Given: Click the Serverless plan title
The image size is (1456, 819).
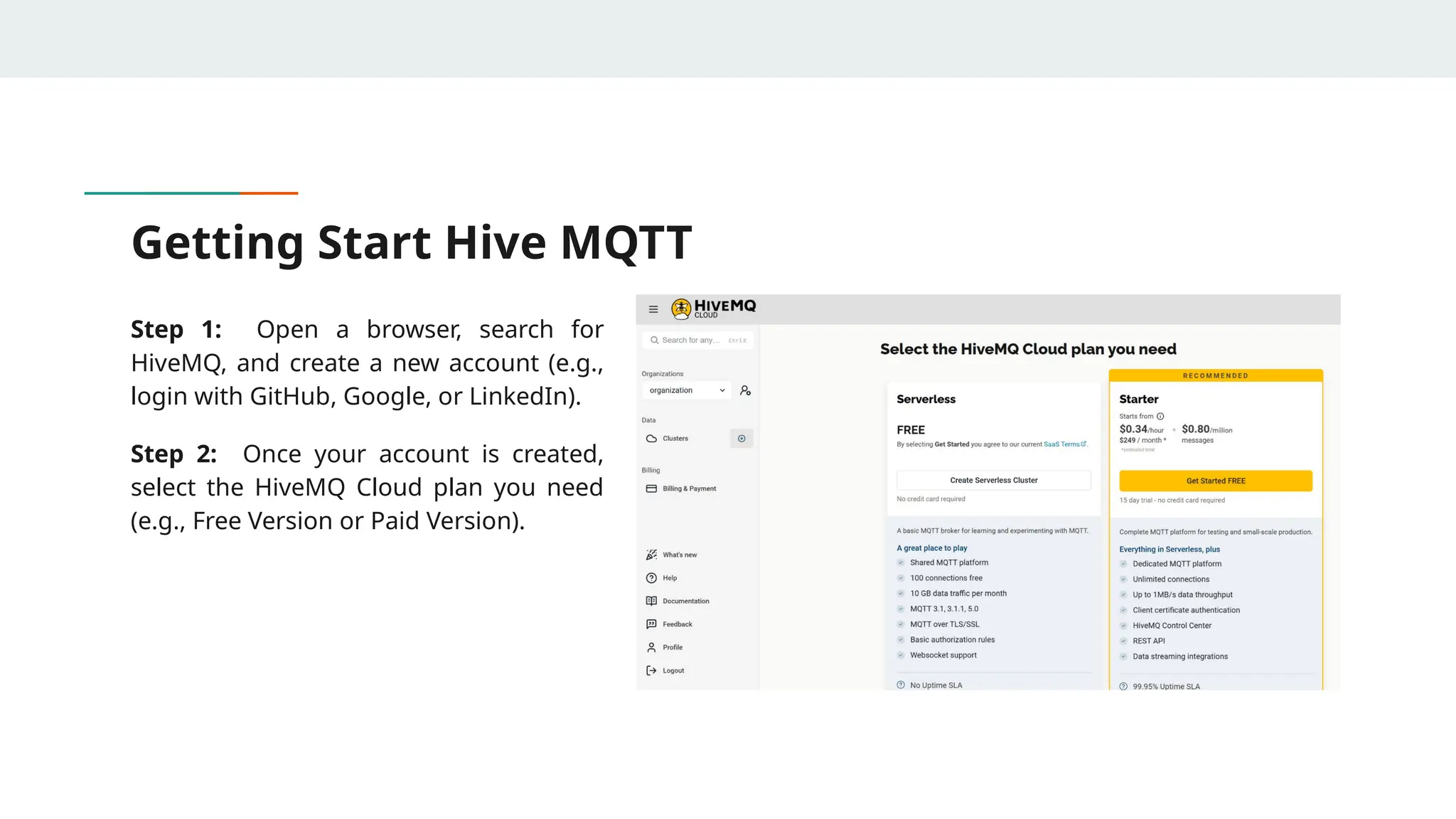Looking at the screenshot, I should tap(926, 400).
